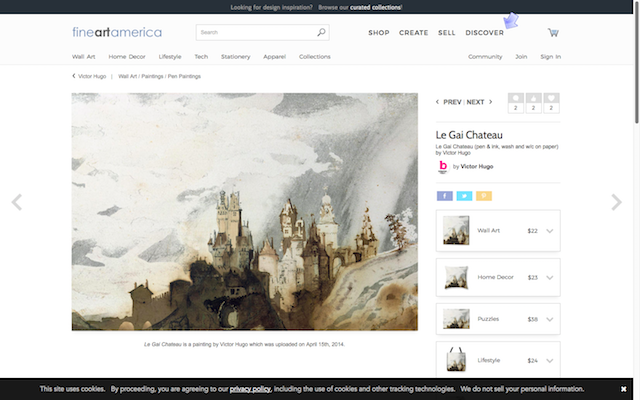Click back chevron beside Victor Hugo breadcrumb
This screenshot has height=400, width=640.
tap(74, 76)
